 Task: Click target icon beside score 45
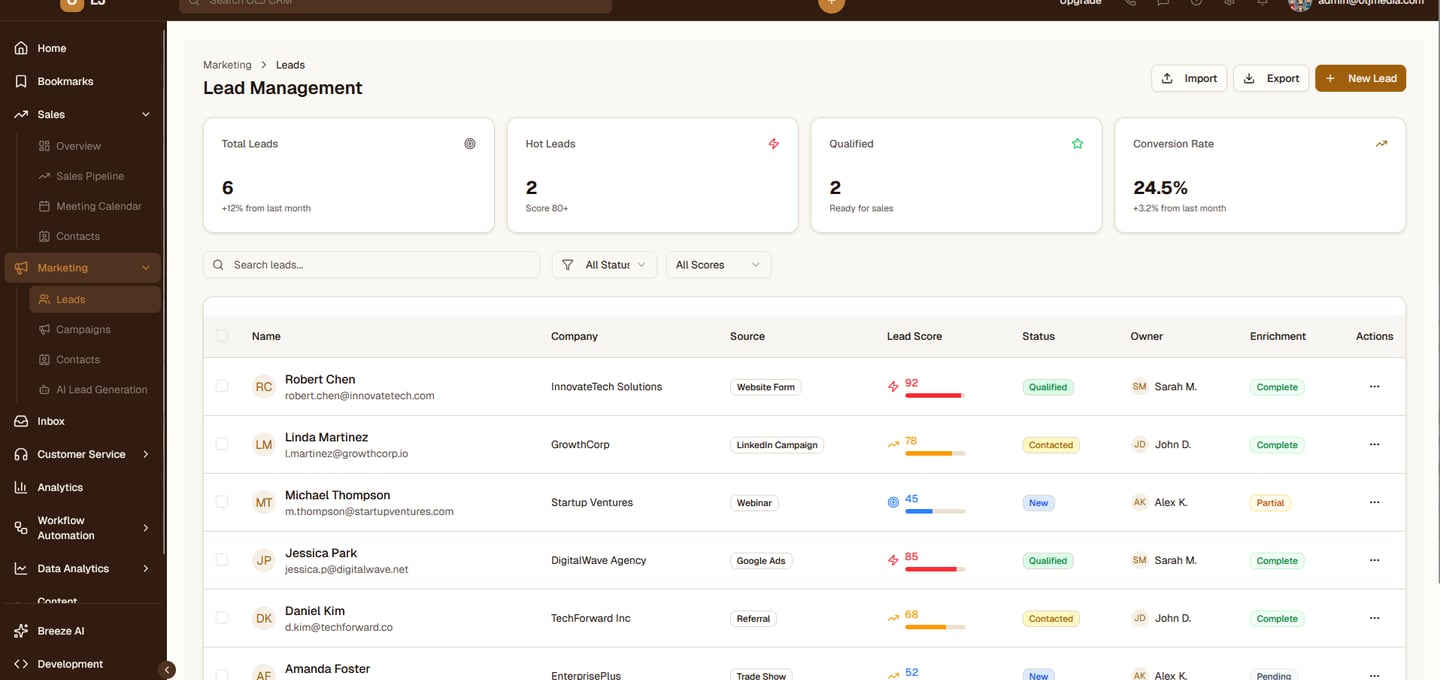coord(894,503)
